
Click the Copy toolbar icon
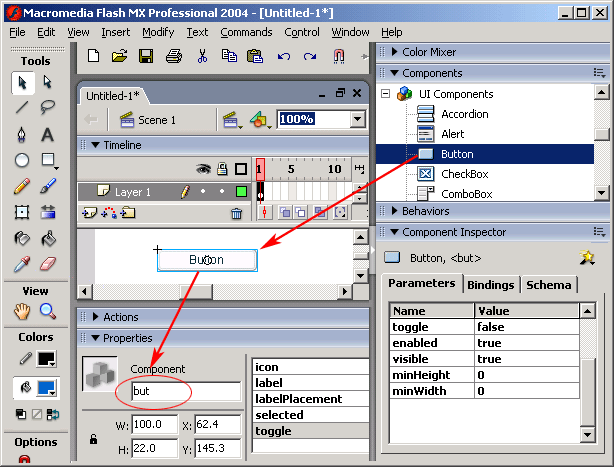click(x=229, y=56)
